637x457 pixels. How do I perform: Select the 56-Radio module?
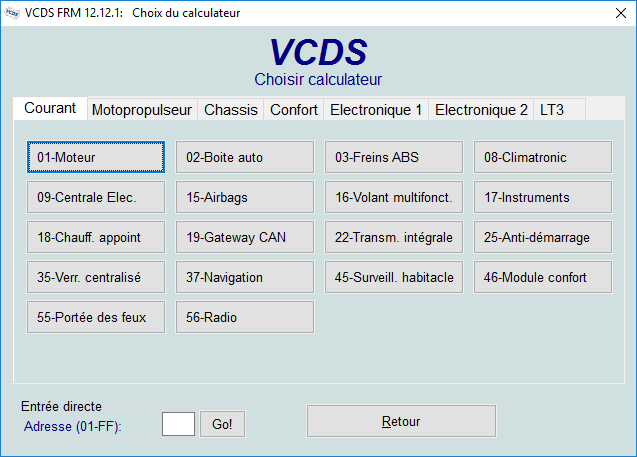click(x=244, y=317)
